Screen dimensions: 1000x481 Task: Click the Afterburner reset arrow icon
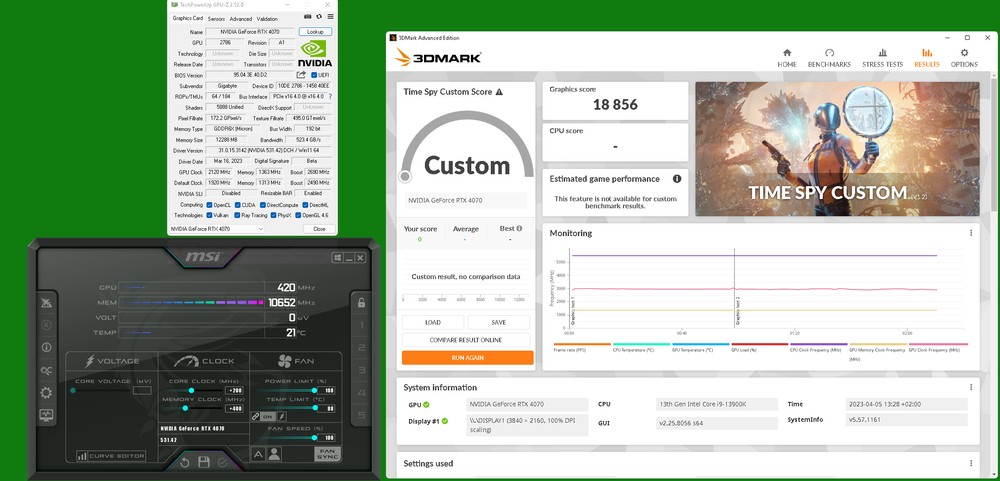click(185, 462)
